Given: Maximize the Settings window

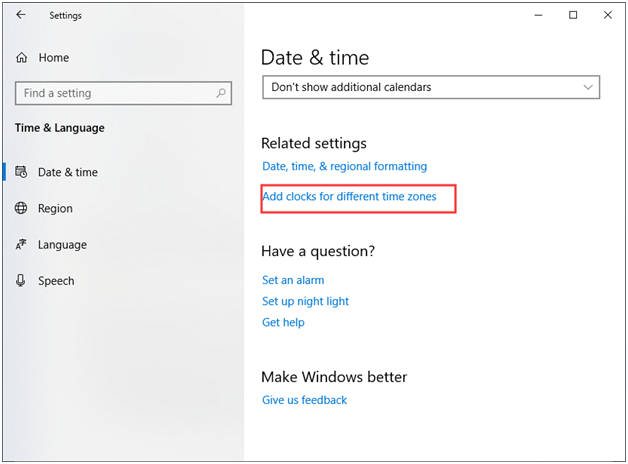Looking at the screenshot, I should (573, 16).
